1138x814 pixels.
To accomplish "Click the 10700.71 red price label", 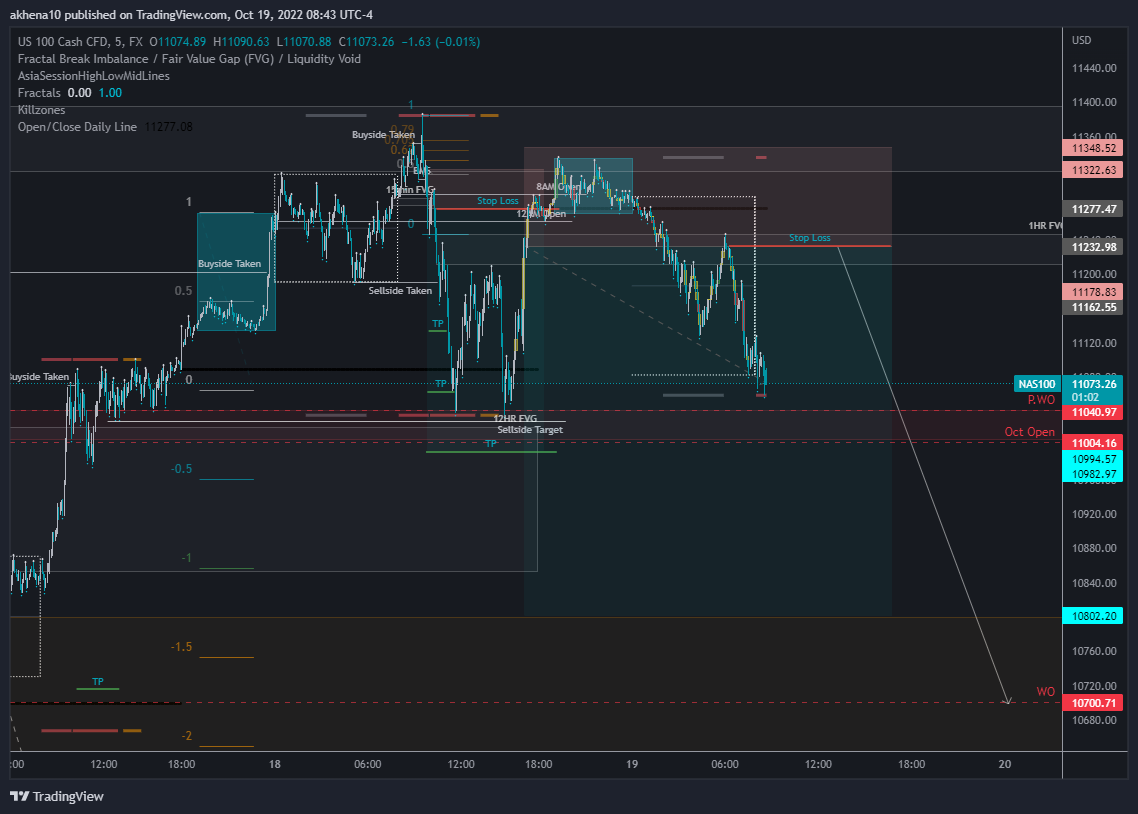I will (1093, 703).
